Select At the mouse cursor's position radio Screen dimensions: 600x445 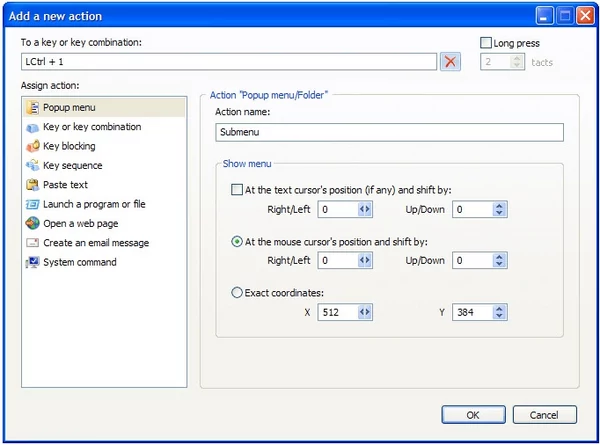(237, 242)
